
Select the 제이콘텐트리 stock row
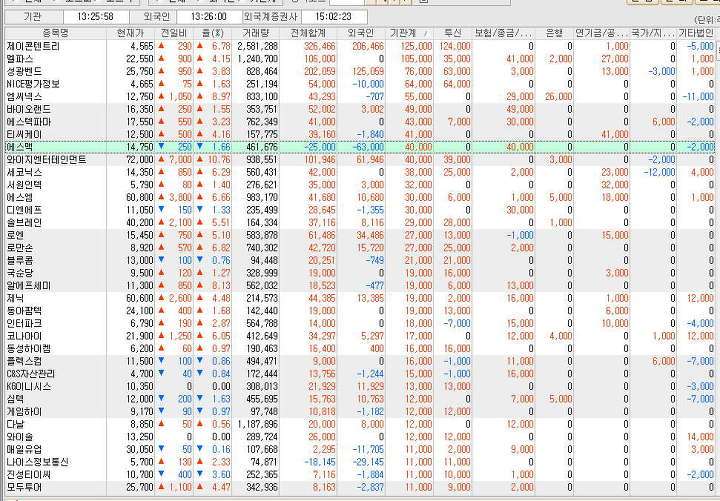360,46
